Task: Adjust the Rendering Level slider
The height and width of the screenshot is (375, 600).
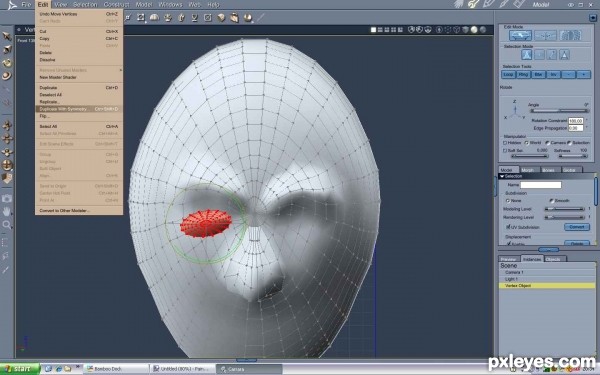Action: point(564,217)
